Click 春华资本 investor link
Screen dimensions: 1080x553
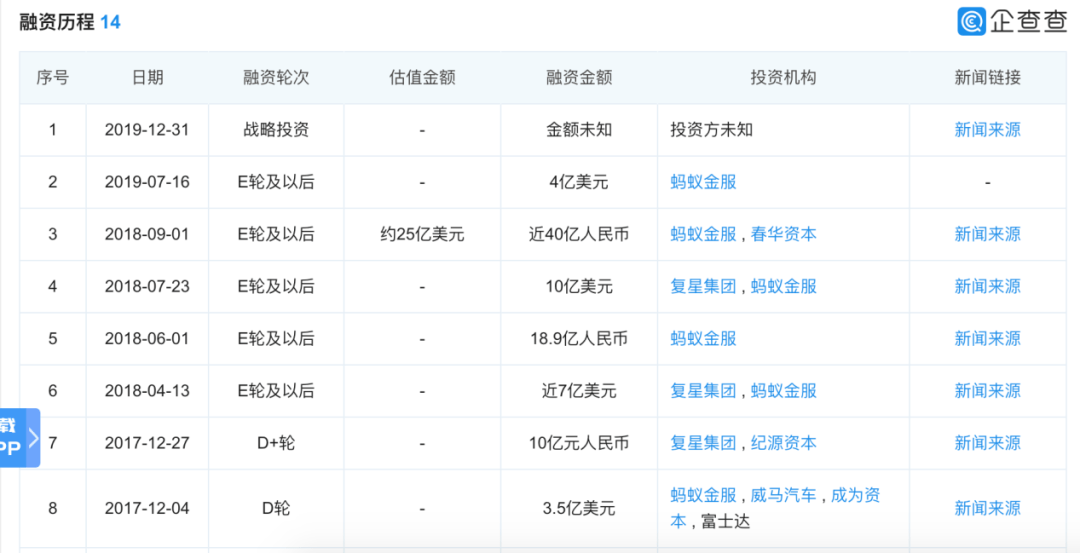point(784,234)
